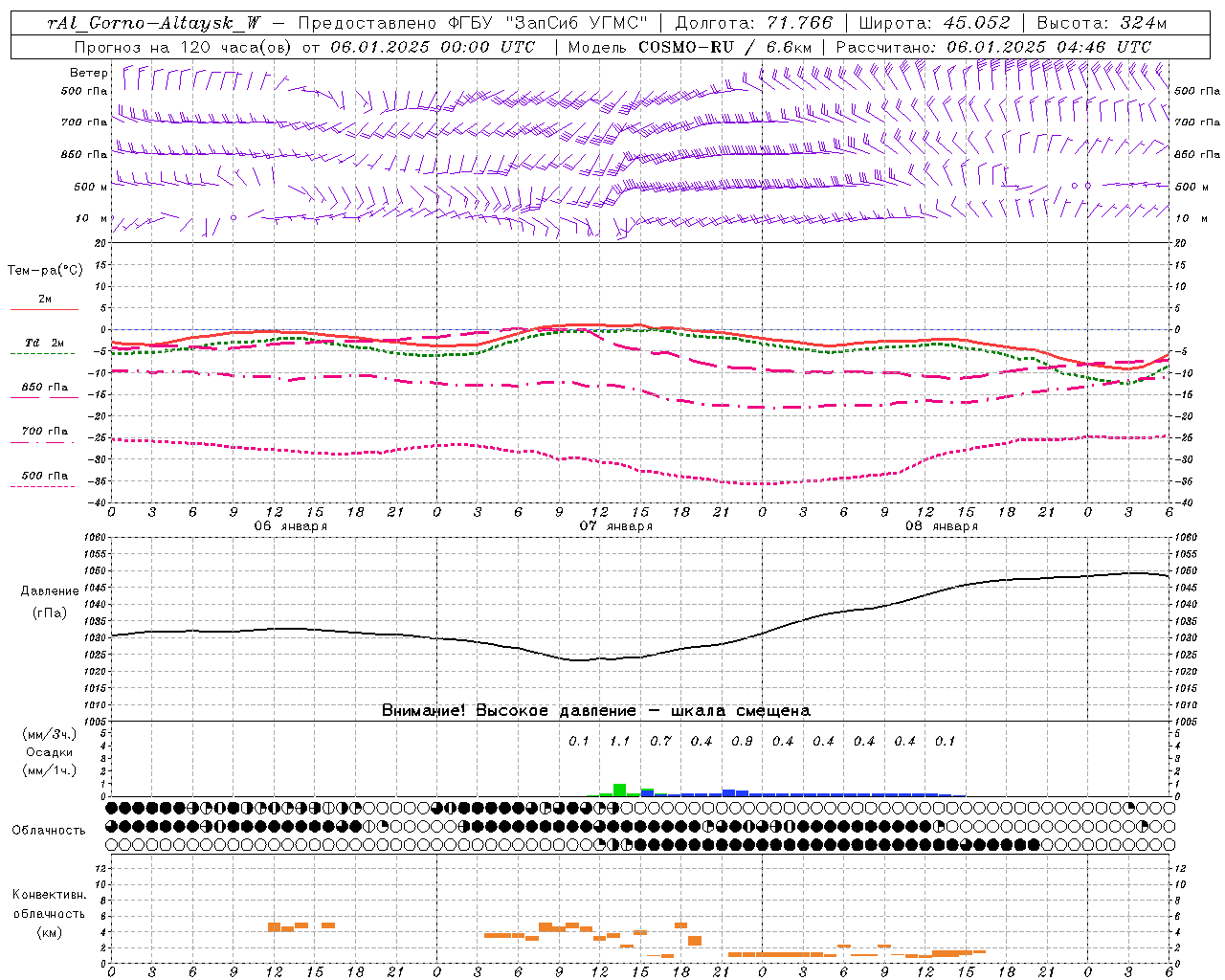Select the header text "Прогноз на 120 часа(ов)"
Image resolution: width=1225 pixels, height=980 pixels.
point(185,47)
